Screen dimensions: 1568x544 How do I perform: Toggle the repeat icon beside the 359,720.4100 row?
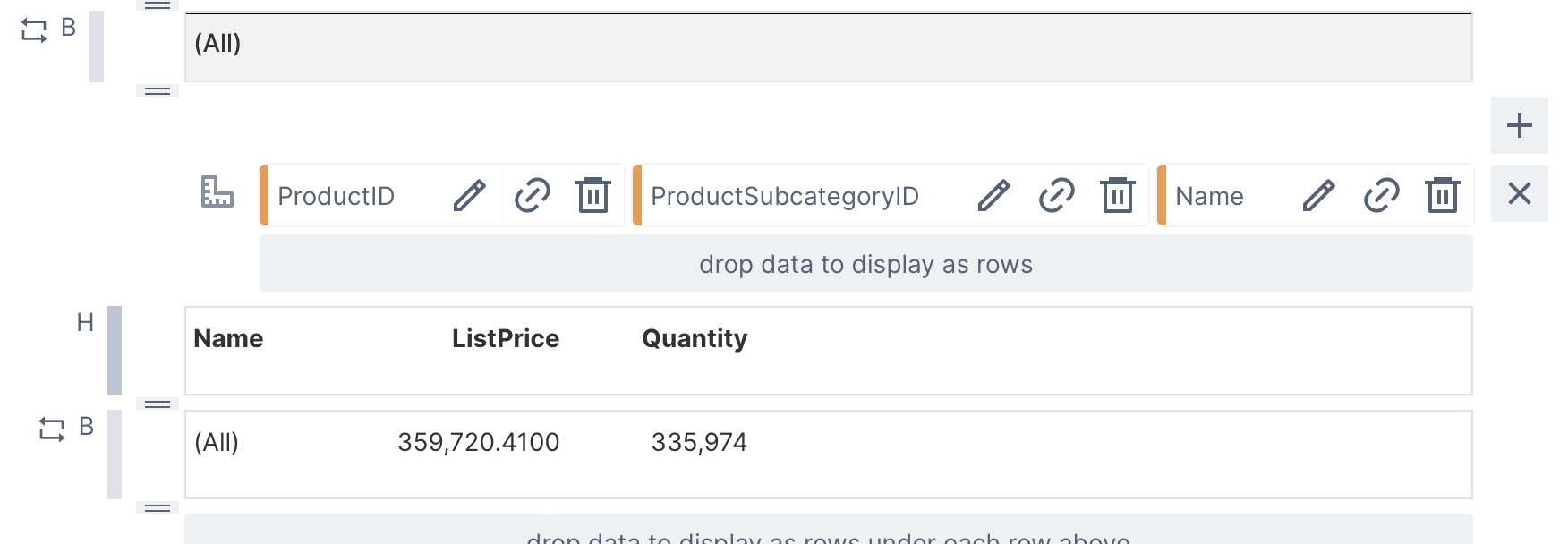point(52,429)
